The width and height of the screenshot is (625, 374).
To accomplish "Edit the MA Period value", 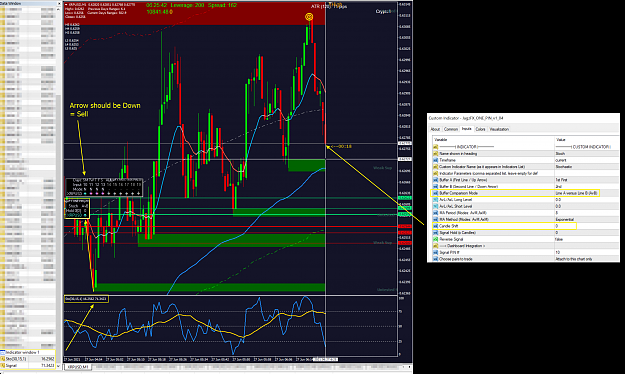I will click(586, 213).
